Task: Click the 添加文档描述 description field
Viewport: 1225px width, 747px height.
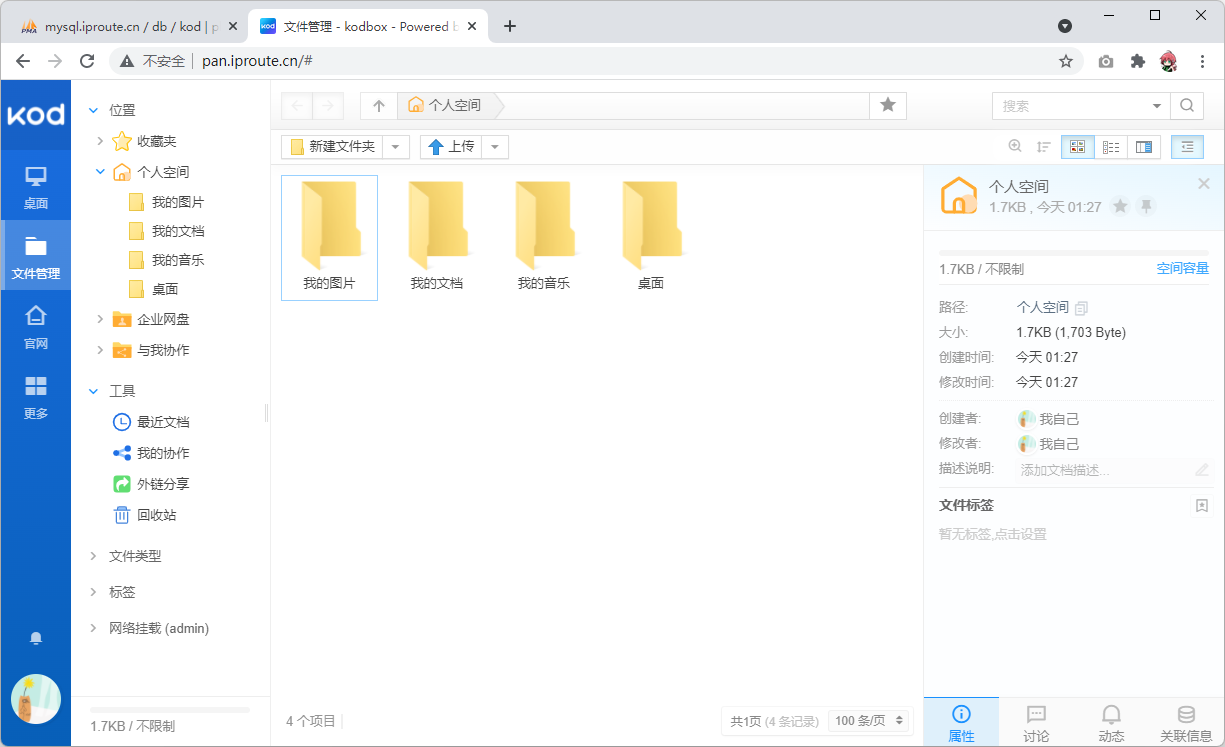Action: [x=1100, y=470]
